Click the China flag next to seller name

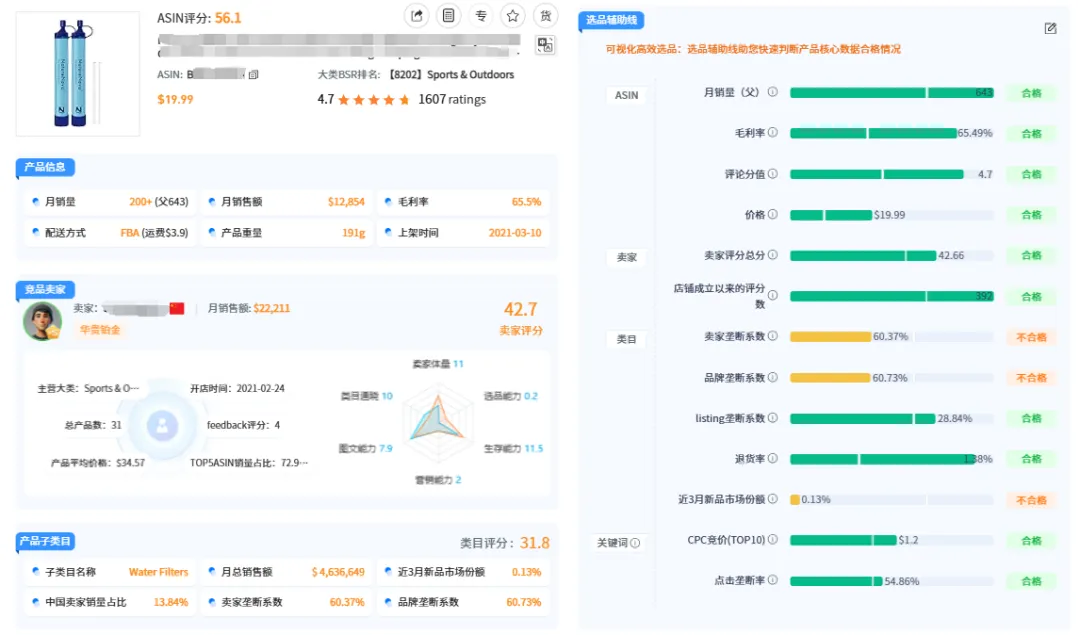click(177, 309)
